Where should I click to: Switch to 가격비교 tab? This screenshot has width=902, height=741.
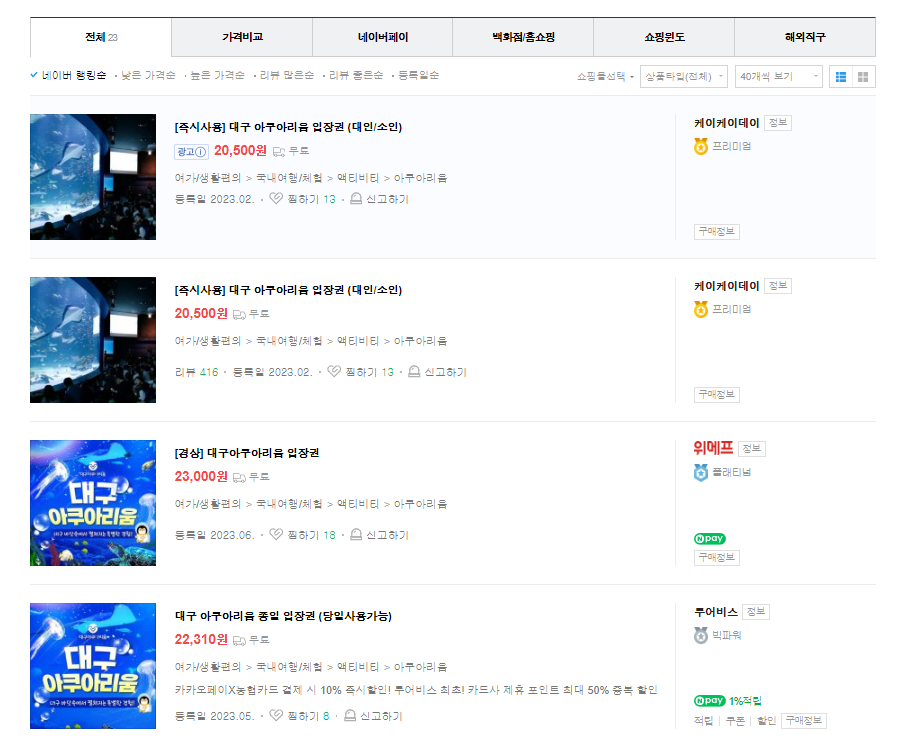[x=242, y=37]
